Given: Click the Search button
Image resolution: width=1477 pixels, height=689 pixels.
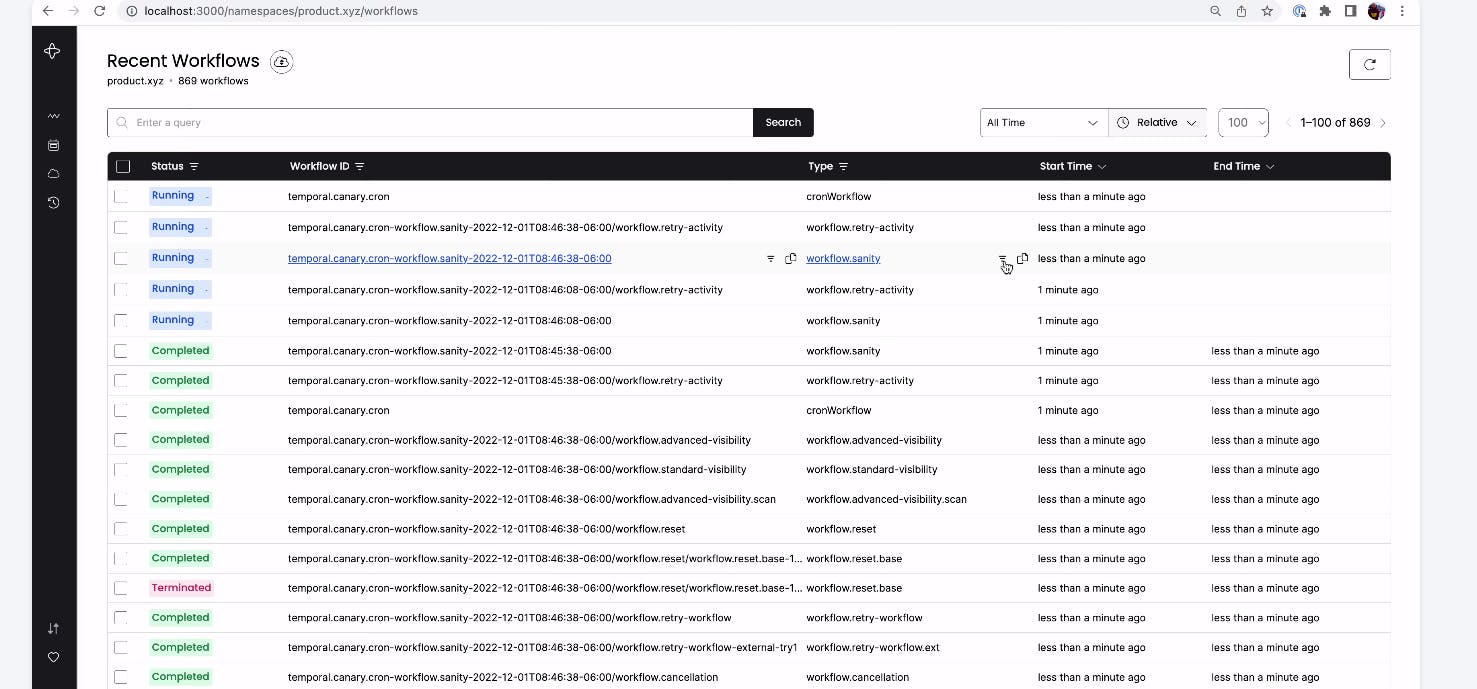Looking at the screenshot, I should (x=783, y=122).
